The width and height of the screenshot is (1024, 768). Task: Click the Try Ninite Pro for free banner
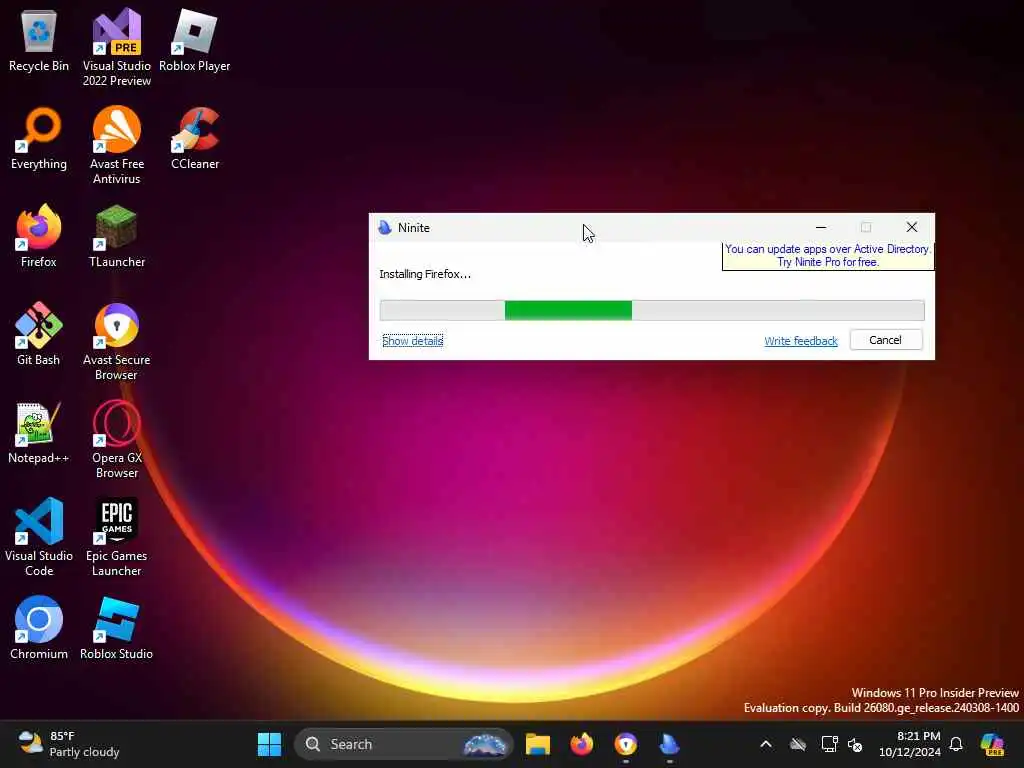(827, 255)
